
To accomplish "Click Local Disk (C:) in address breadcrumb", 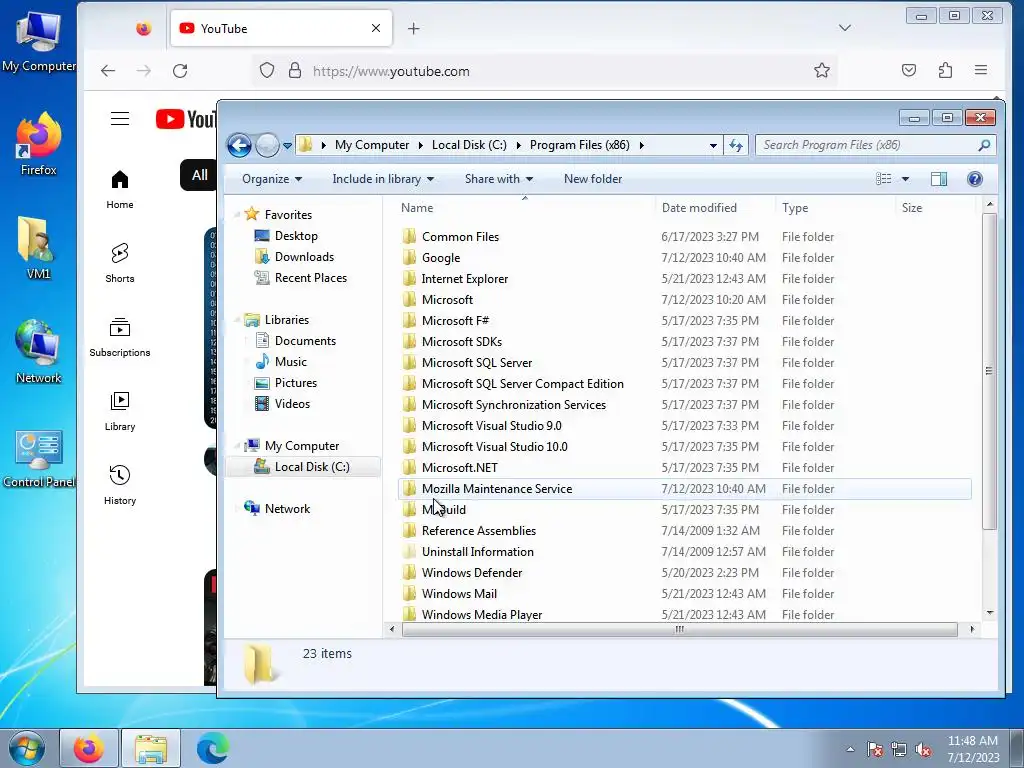I will [x=469, y=145].
